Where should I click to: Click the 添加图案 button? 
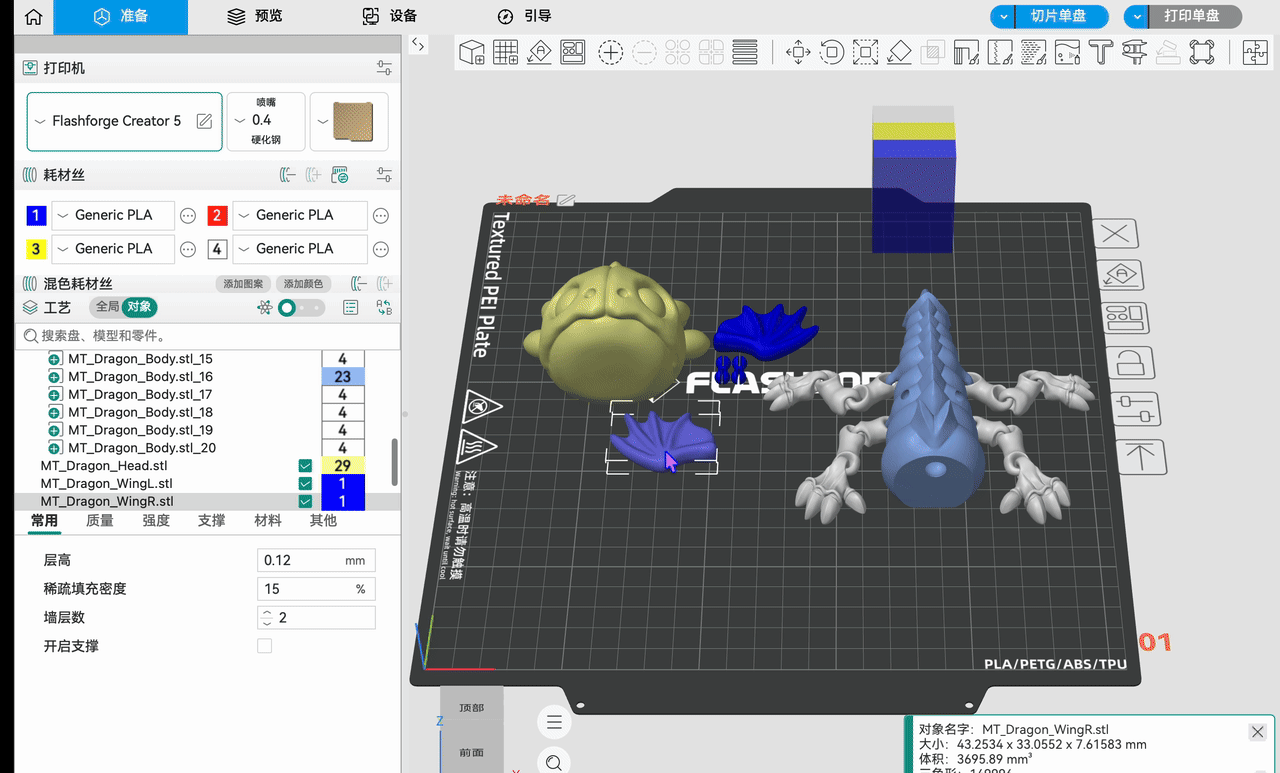243,284
